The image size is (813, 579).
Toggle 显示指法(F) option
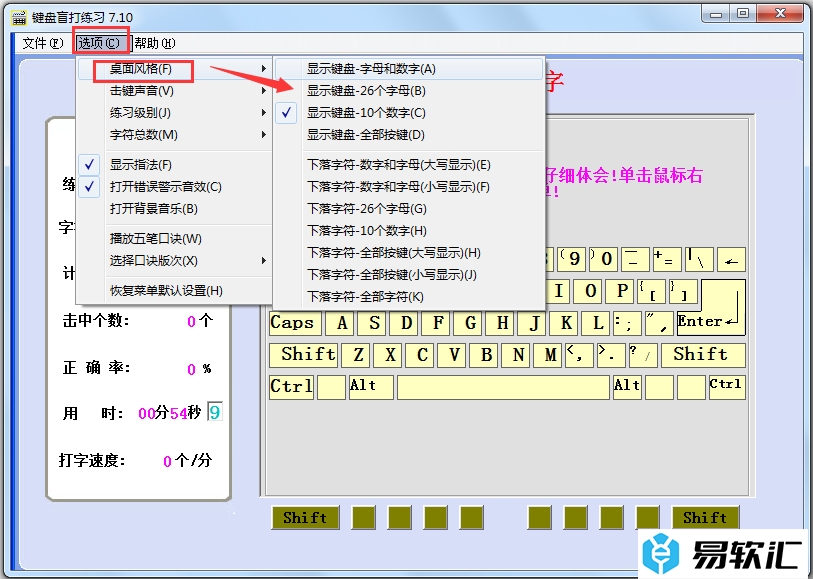175,165
